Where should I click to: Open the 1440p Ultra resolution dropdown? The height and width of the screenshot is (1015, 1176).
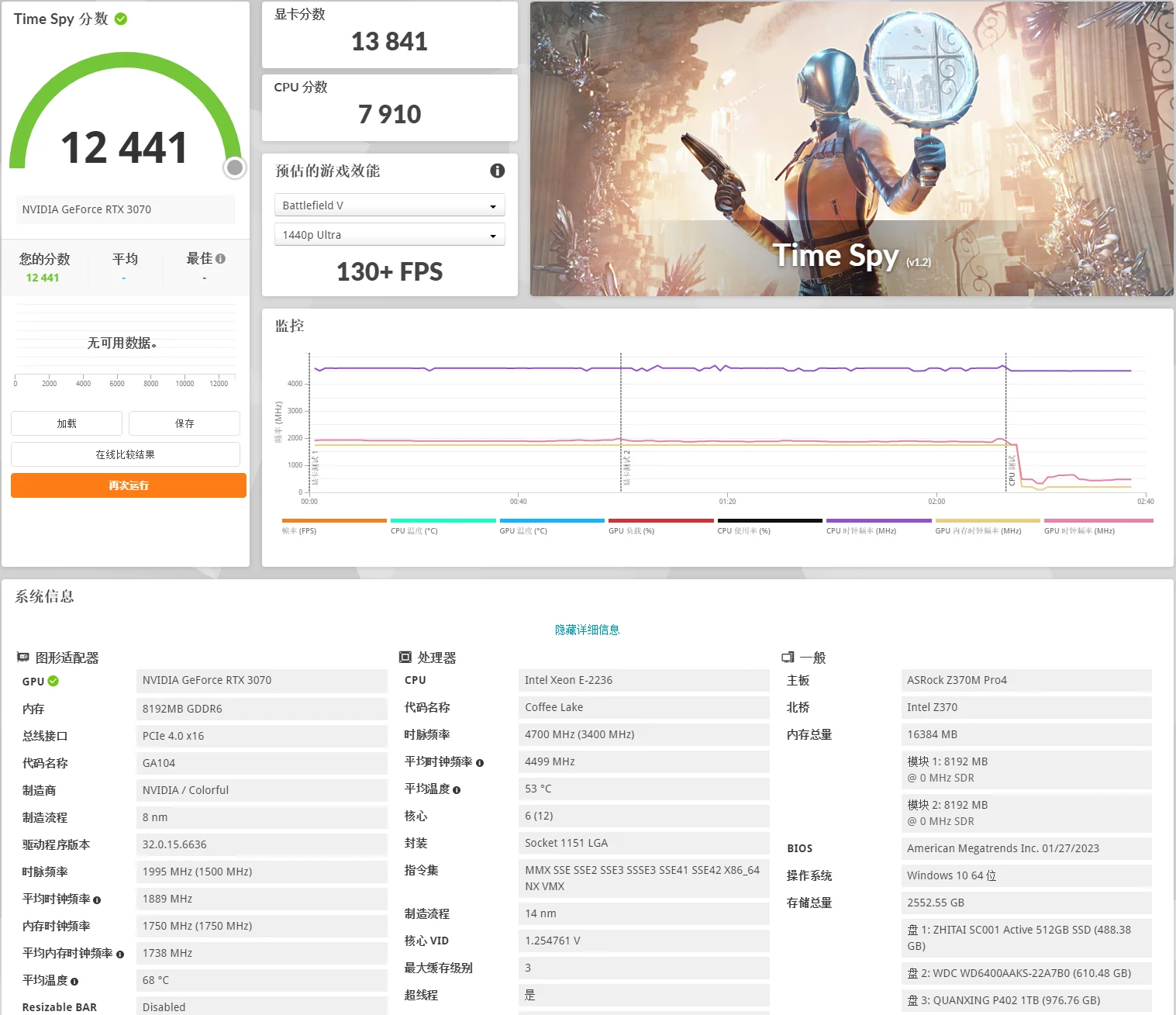[x=389, y=235]
